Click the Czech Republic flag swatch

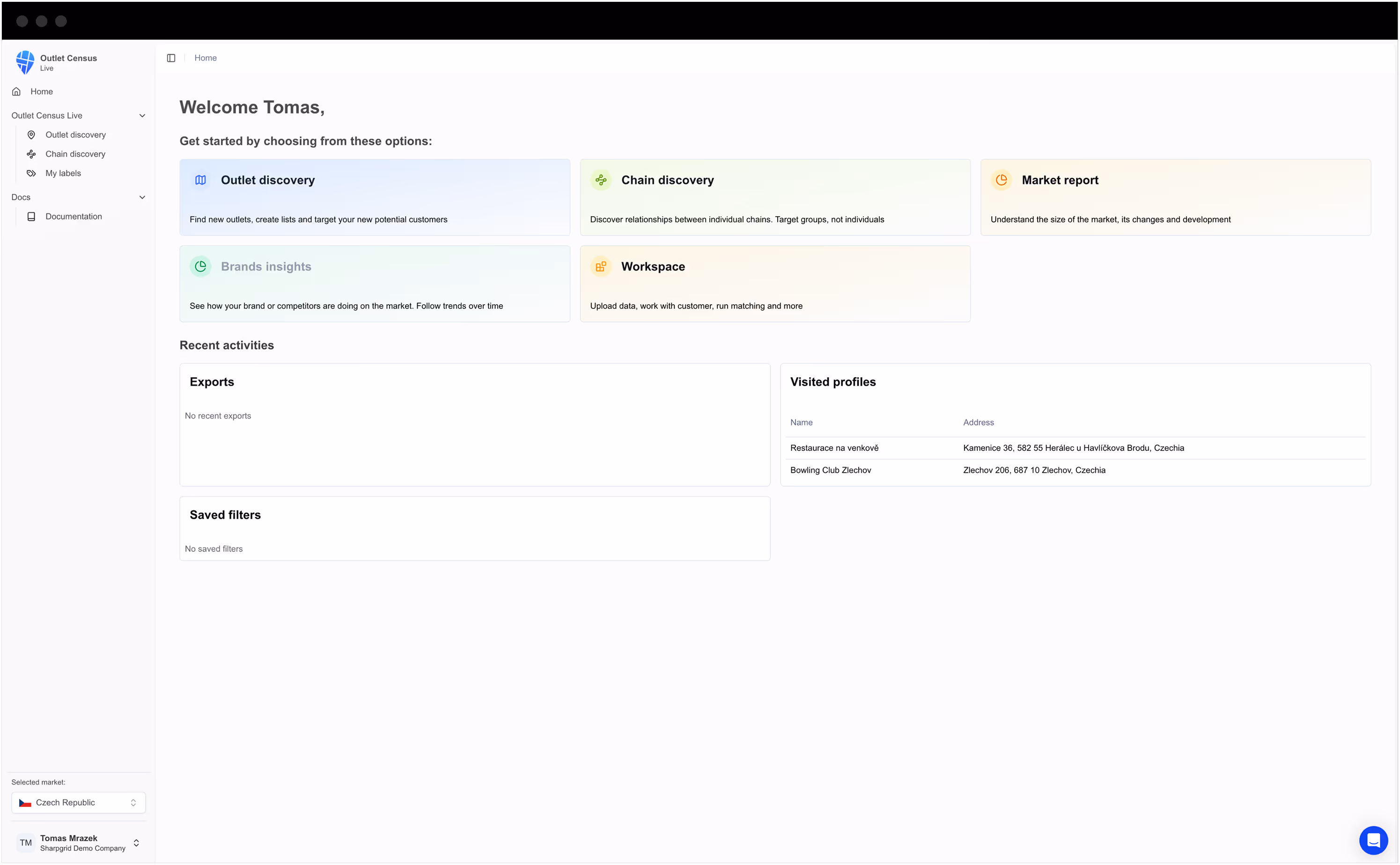click(x=25, y=802)
